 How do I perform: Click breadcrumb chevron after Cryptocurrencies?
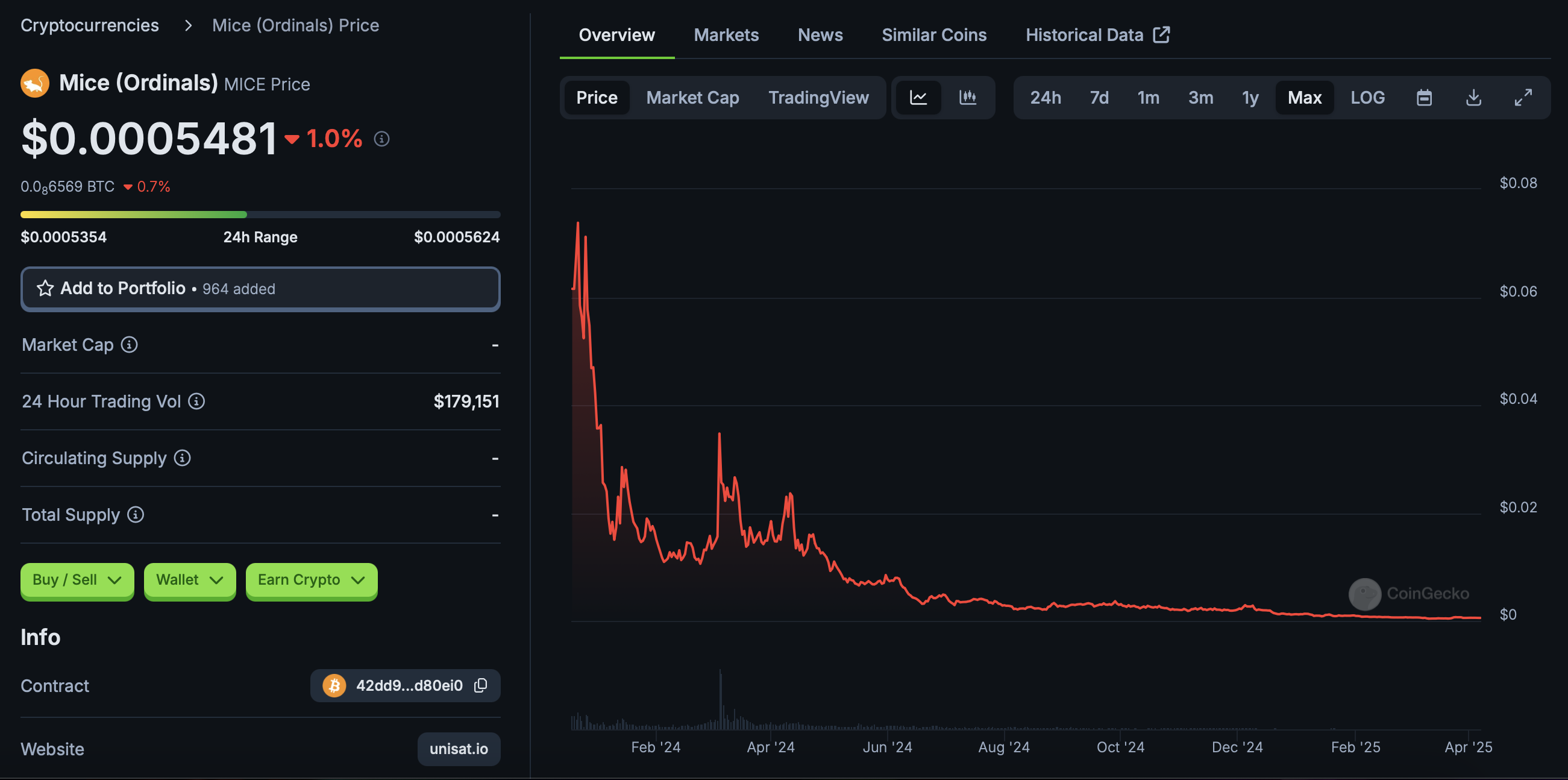188,25
